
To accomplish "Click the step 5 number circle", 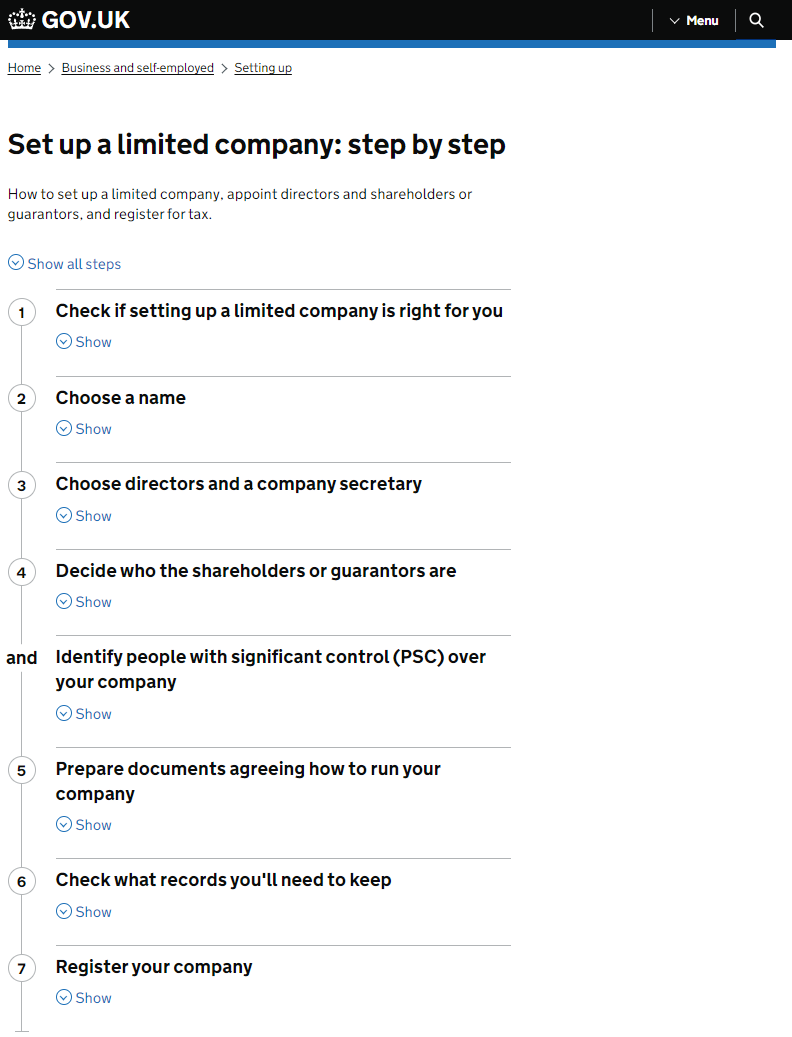I will 22,770.
